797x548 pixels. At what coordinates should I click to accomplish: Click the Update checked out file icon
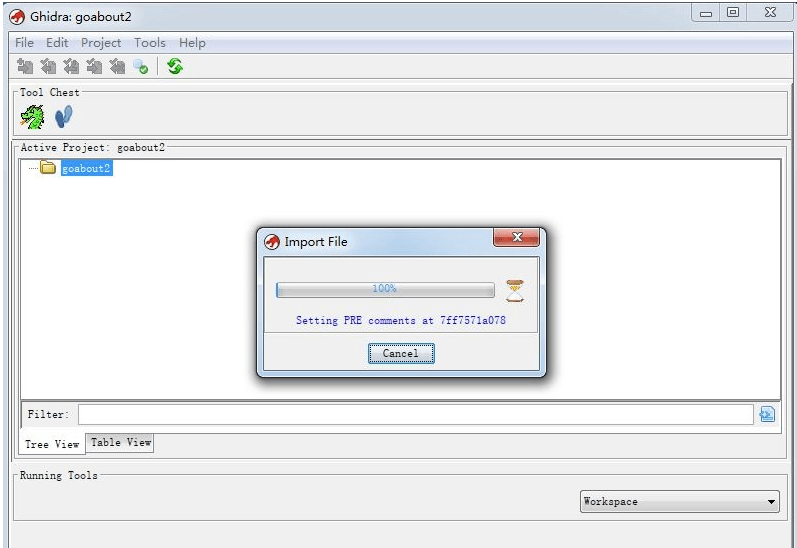(71, 67)
